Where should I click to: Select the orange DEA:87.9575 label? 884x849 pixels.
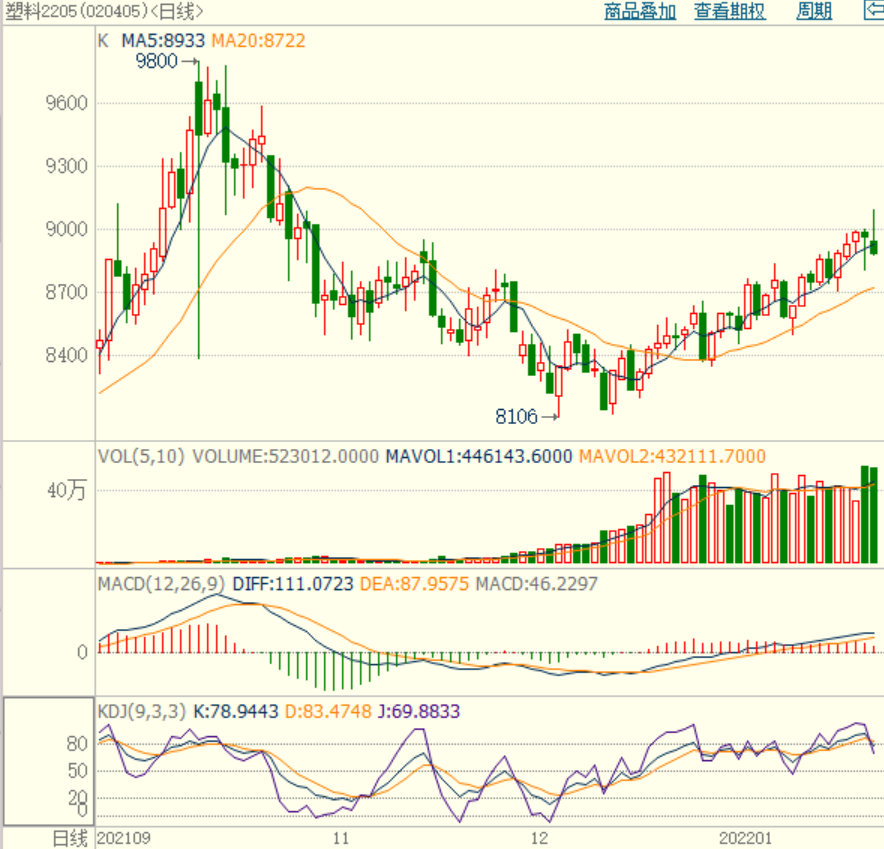[414, 583]
